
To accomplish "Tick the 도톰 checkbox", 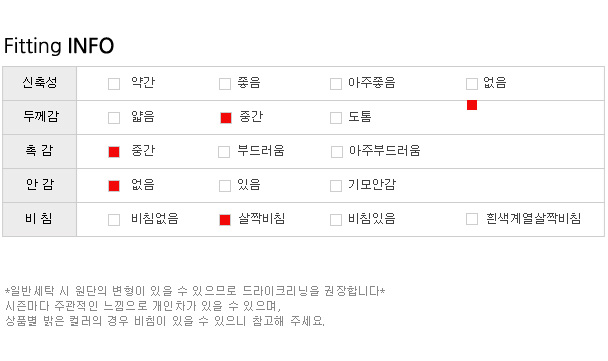I will pyautogui.click(x=336, y=118).
